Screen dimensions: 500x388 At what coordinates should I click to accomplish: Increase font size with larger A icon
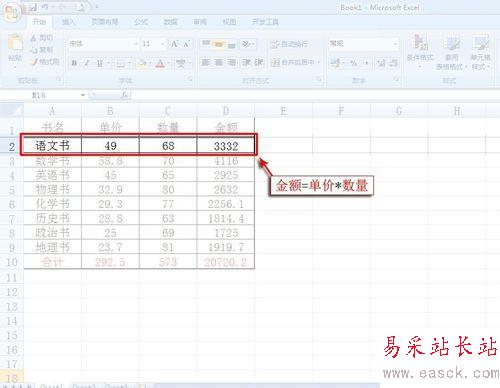pos(174,44)
